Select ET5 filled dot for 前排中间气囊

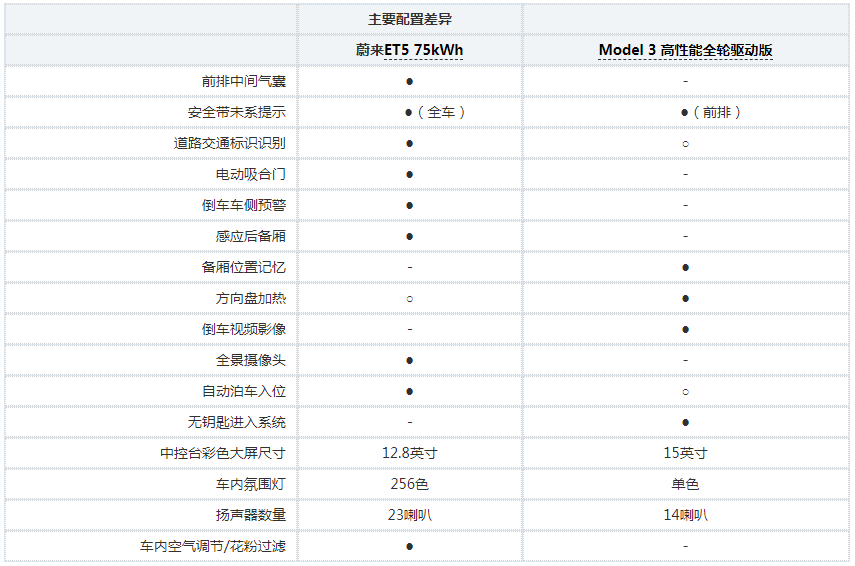(410, 82)
